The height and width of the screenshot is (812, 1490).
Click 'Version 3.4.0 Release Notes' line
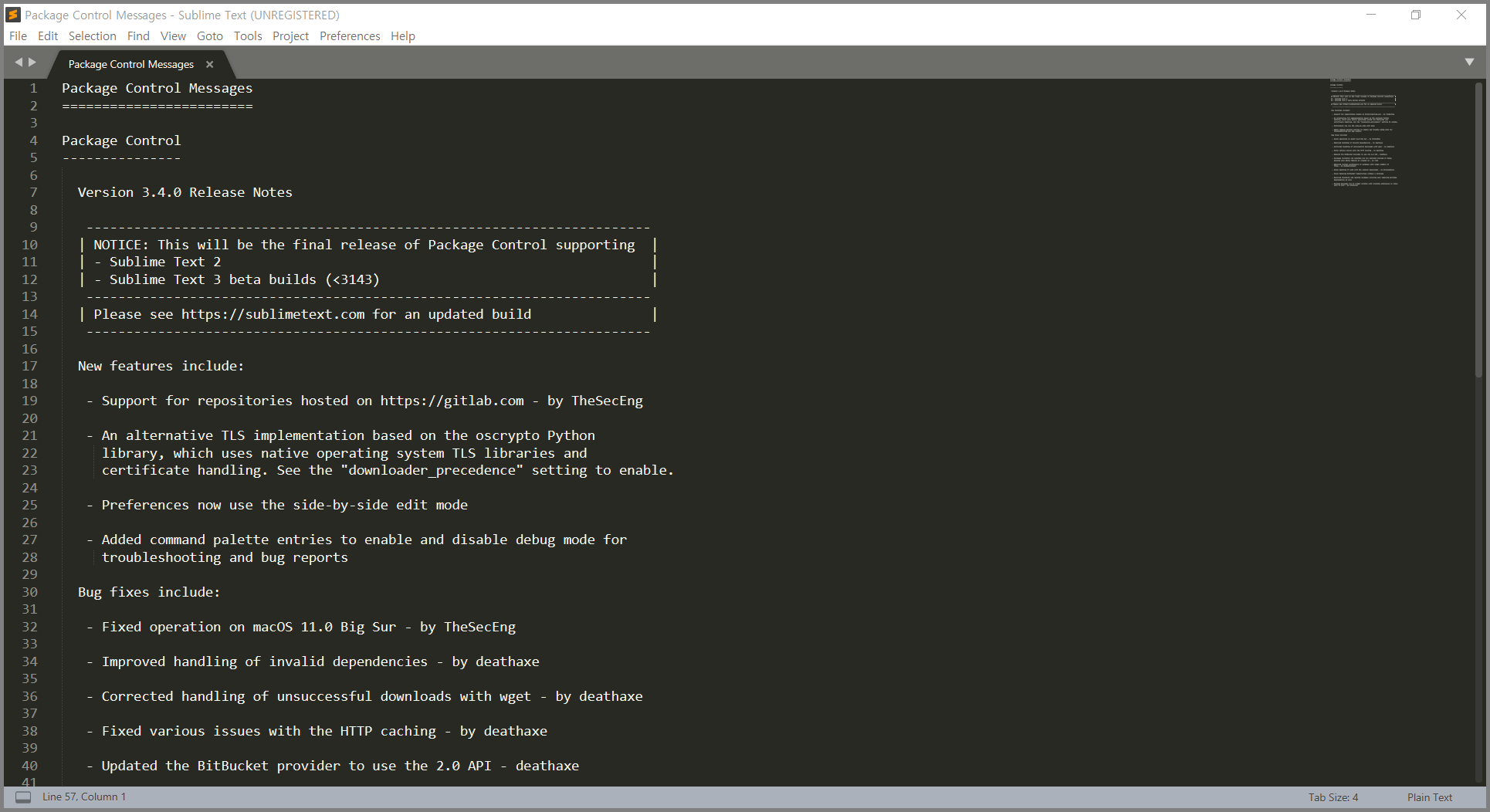185,192
